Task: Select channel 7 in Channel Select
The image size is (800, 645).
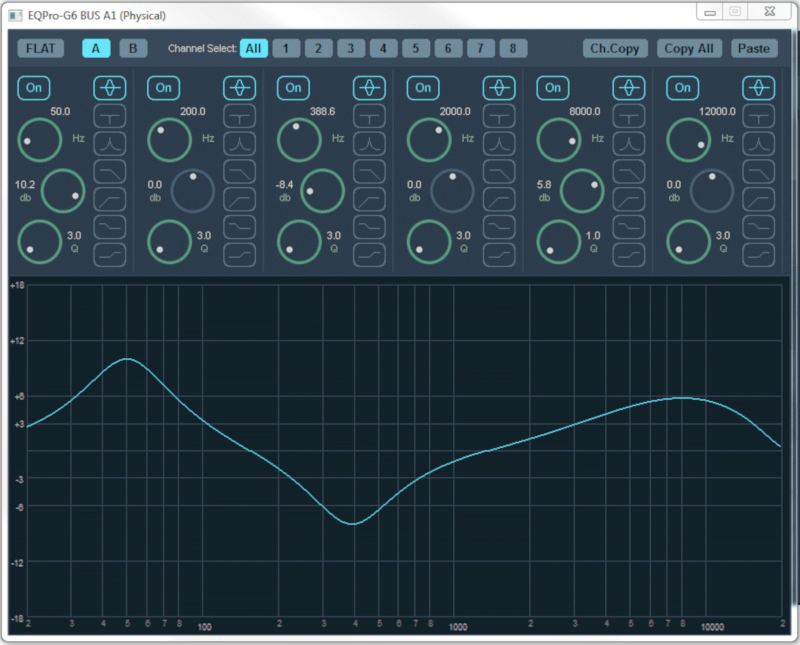Action: coord(481,48)
